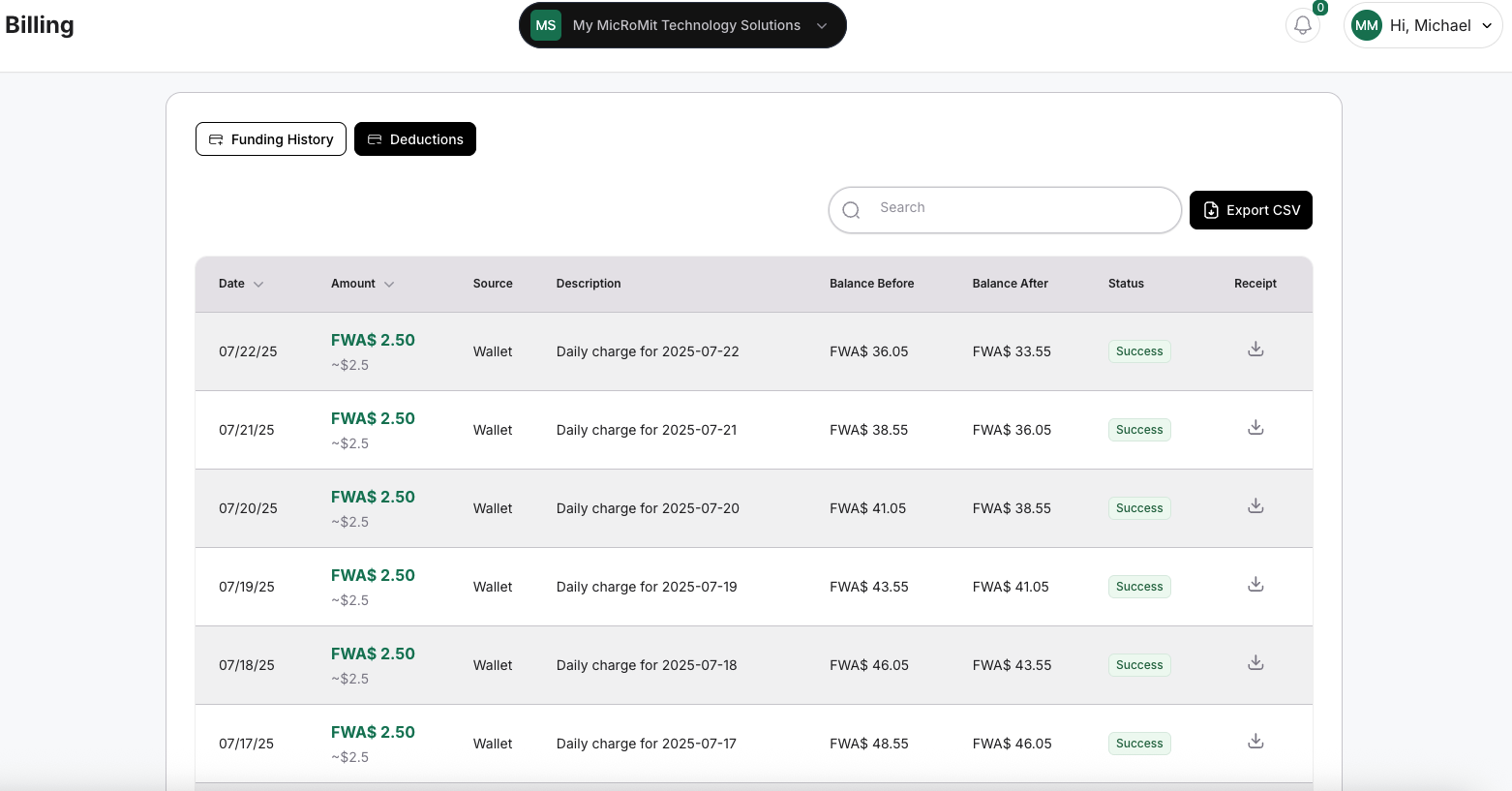Sort table by Date column
Viewport: 1512px width, 791px height.
point(240,284)
